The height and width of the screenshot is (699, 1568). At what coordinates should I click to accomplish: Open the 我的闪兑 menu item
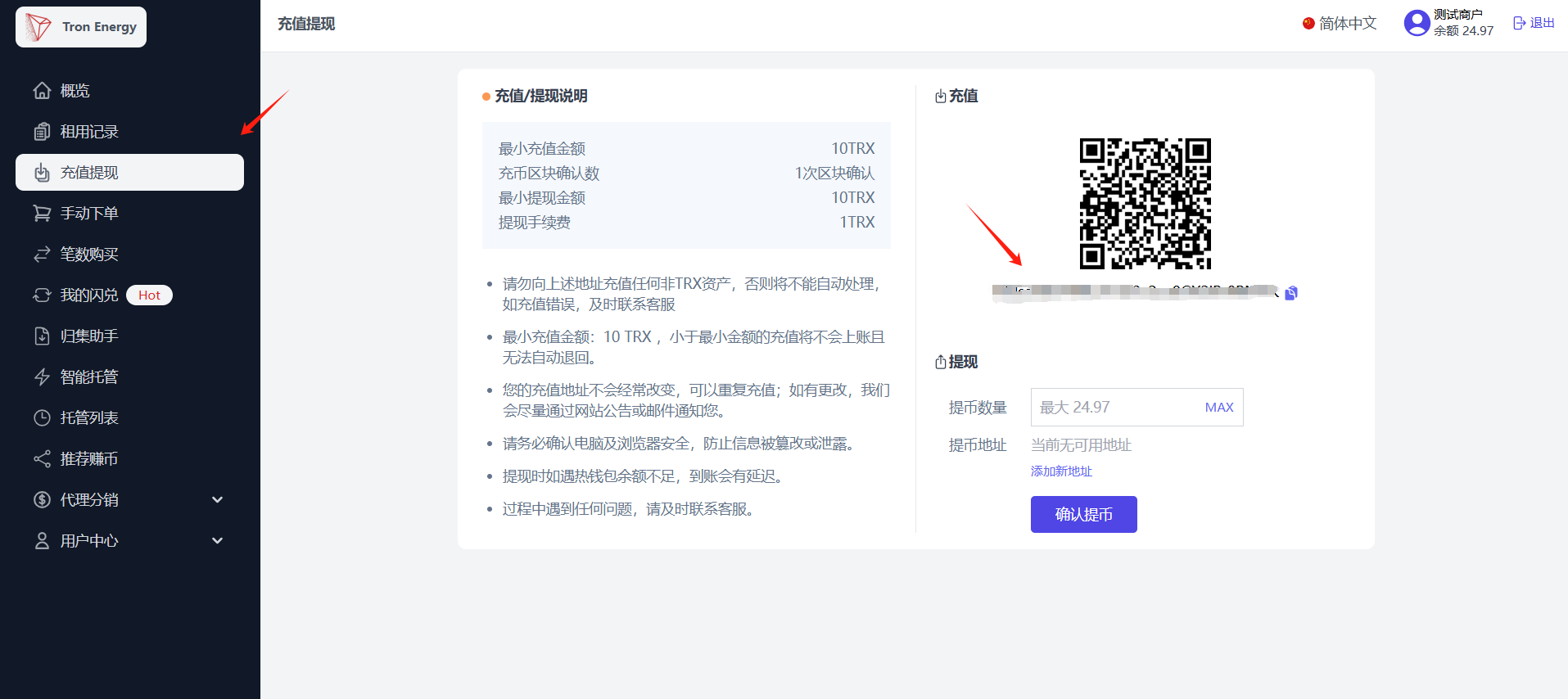[129, 295]
